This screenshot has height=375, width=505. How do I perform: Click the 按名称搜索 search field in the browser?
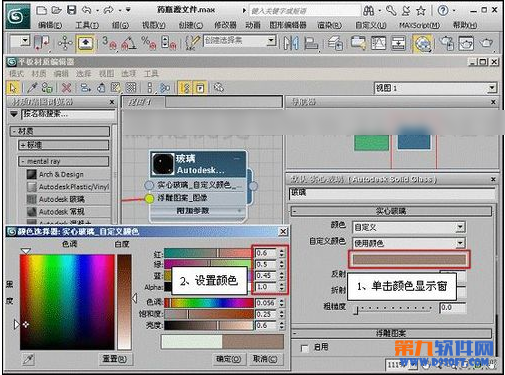tap(69, 114)
